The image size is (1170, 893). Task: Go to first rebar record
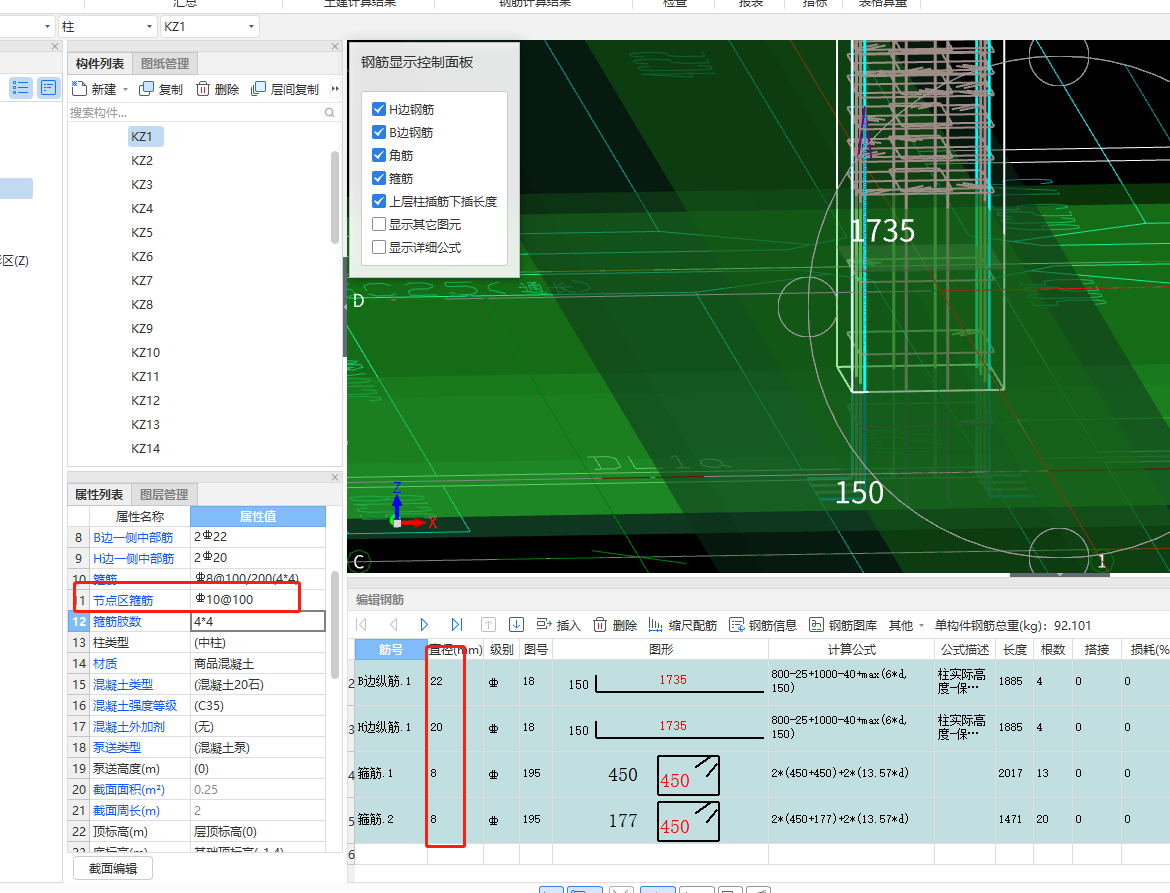coord(362,625)
